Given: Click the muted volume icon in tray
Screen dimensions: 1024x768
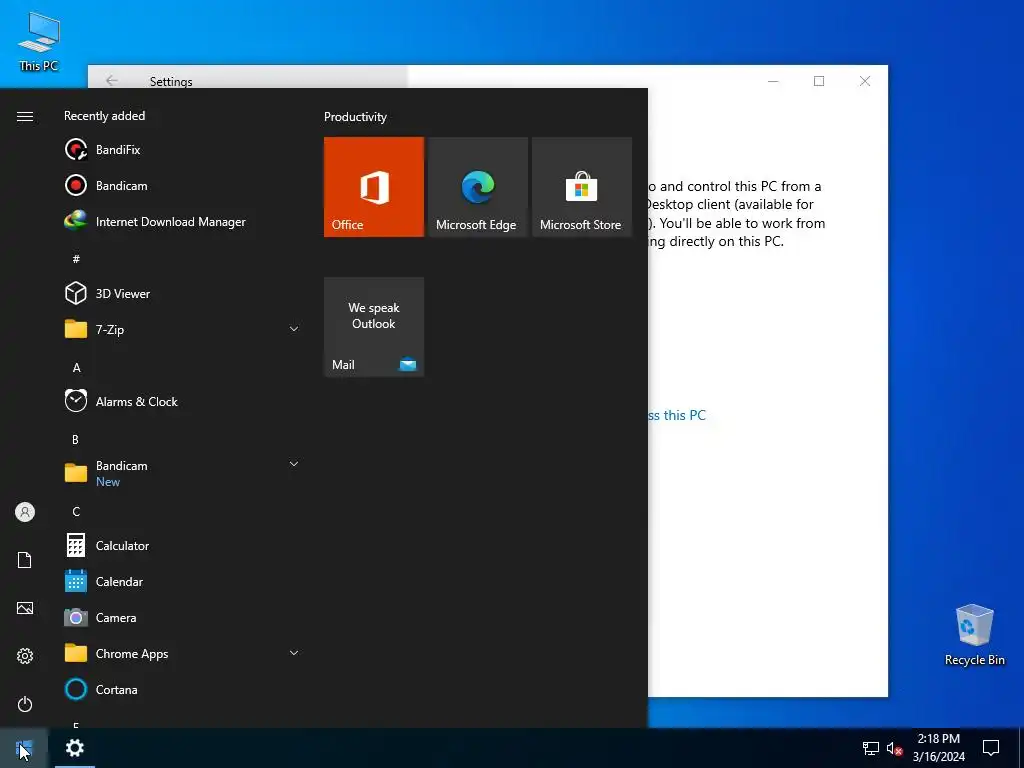Looking at the screenshot, I should click(x=894, y=748).
